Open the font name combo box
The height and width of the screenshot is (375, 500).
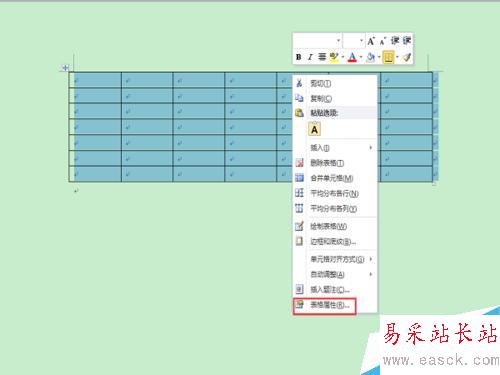(317, 41)
